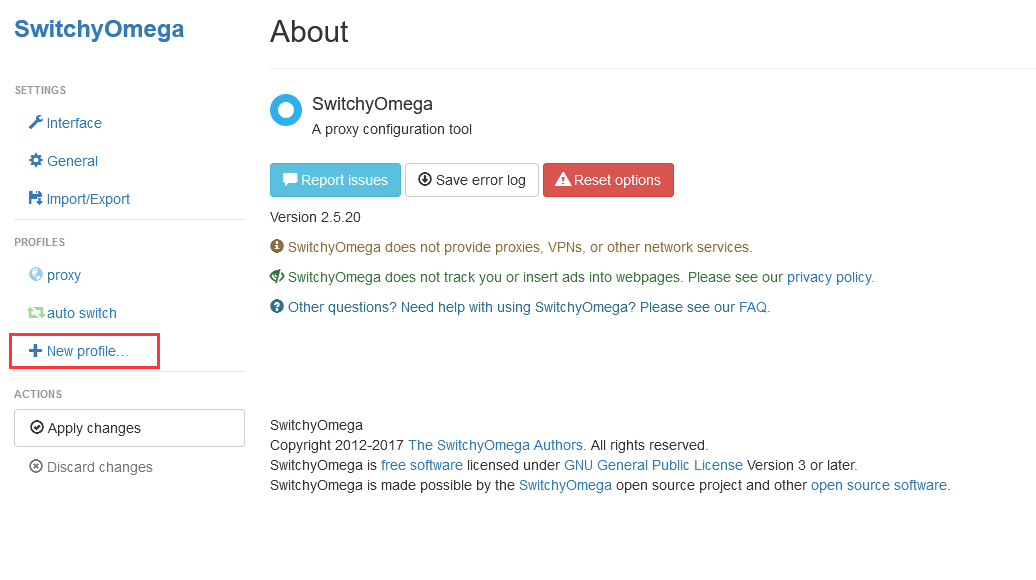The image size is (1036, 580).
Task: Open the GNU General Public License link
Action: click(x=653, y=465)
